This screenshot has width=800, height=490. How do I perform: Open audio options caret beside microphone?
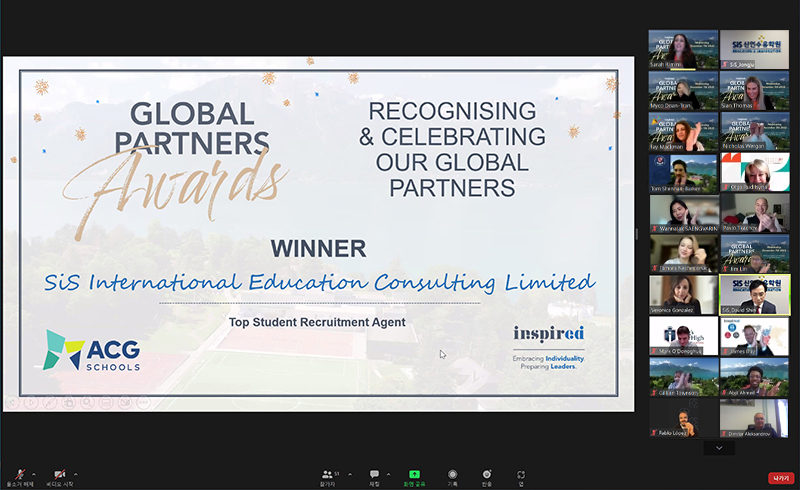[34, 474]
